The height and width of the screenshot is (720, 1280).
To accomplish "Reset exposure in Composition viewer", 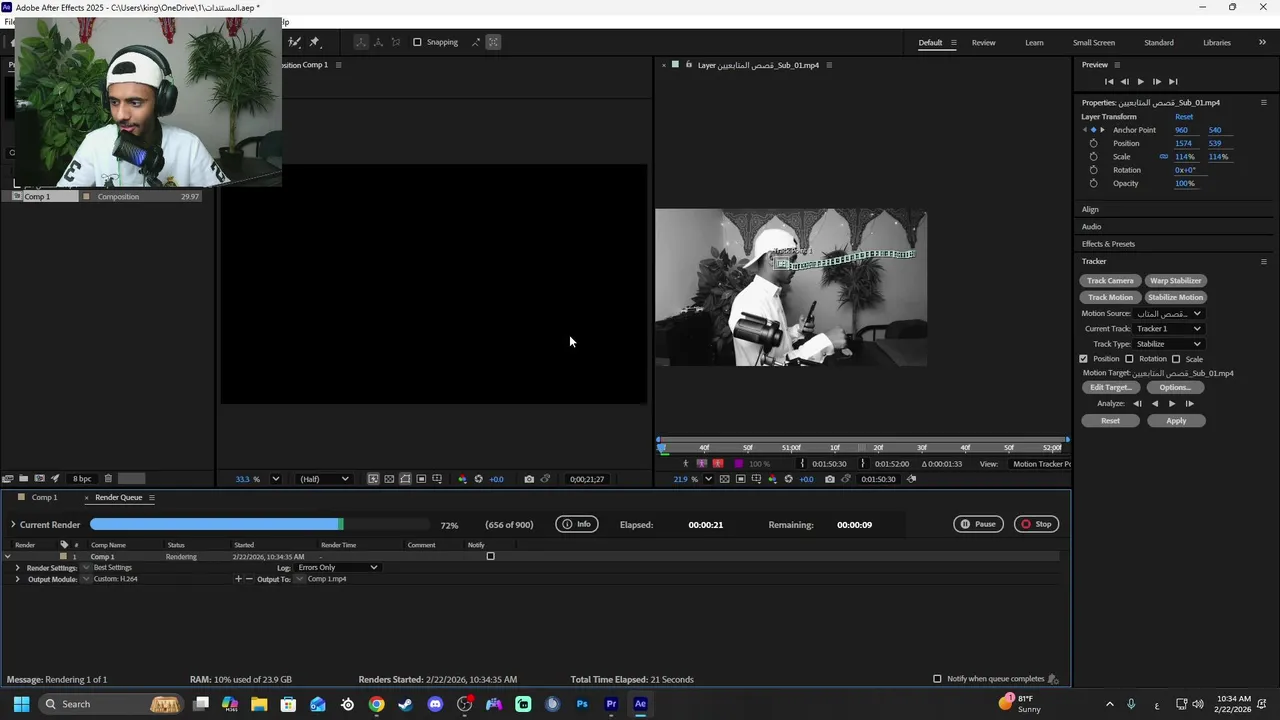I will pyautogui.click(x=478, y=479).
